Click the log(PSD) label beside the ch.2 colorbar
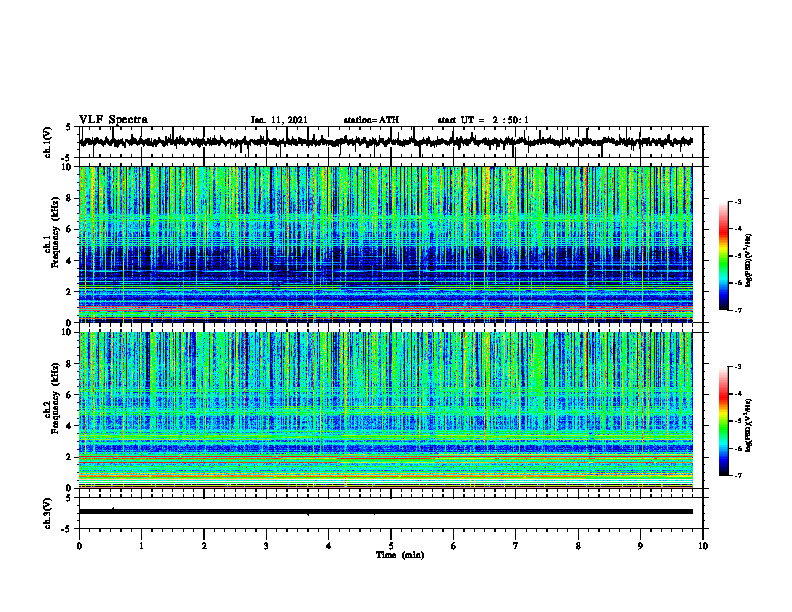The width and height of the screenshot is (792, 612). tap(749, 425)
